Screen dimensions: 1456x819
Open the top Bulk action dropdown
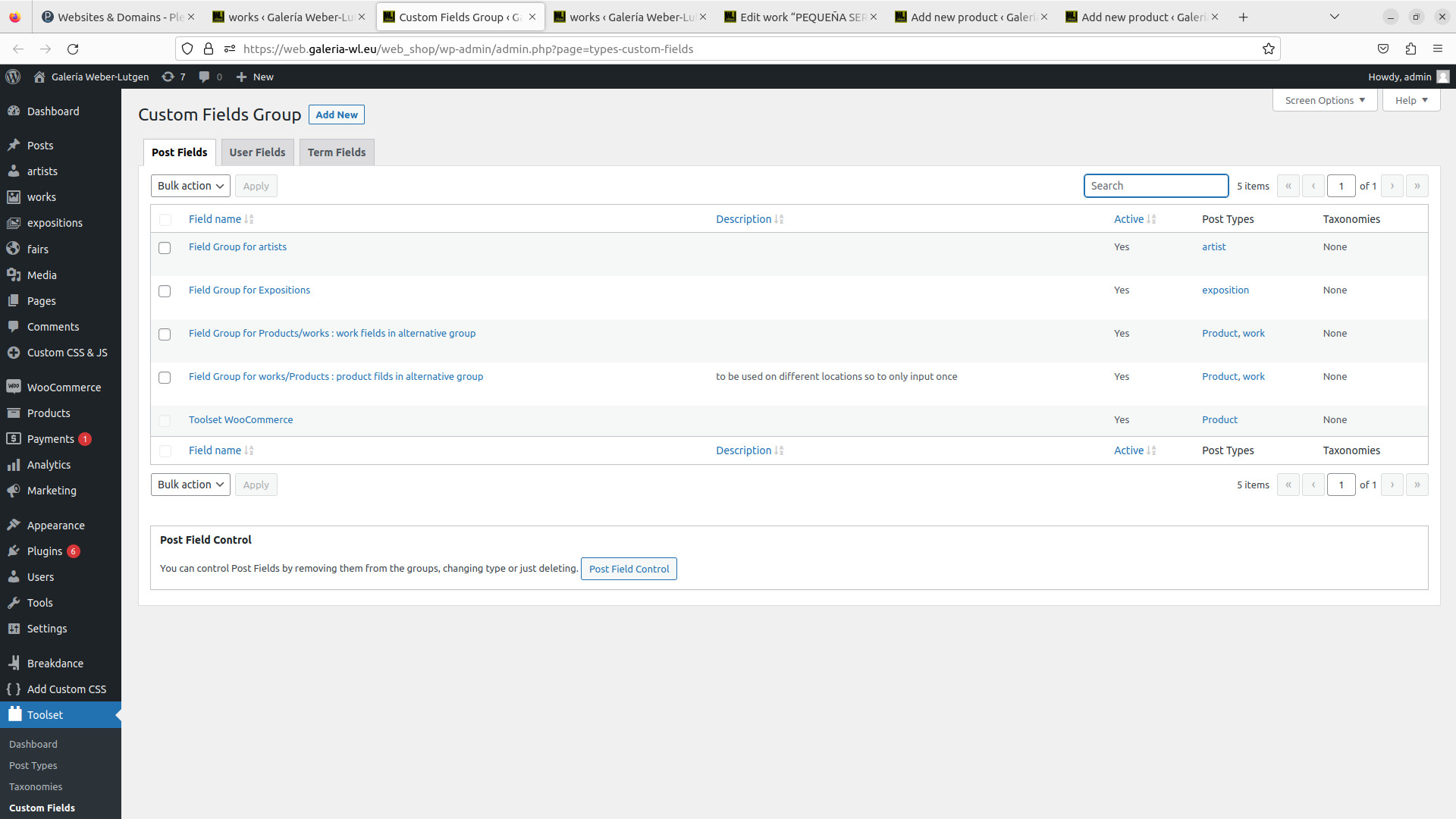190,186
